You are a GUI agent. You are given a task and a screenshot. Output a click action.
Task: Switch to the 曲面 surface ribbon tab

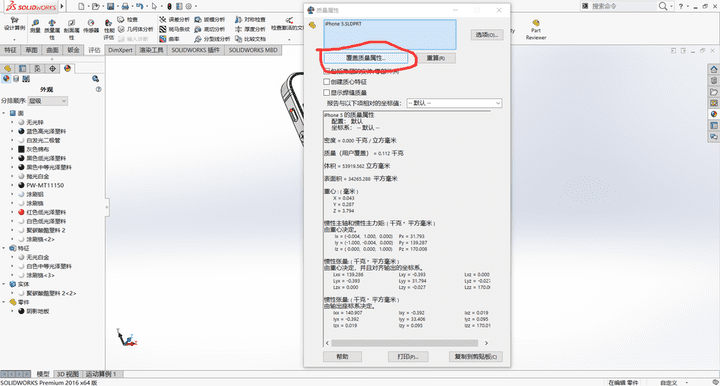(52, 50)
